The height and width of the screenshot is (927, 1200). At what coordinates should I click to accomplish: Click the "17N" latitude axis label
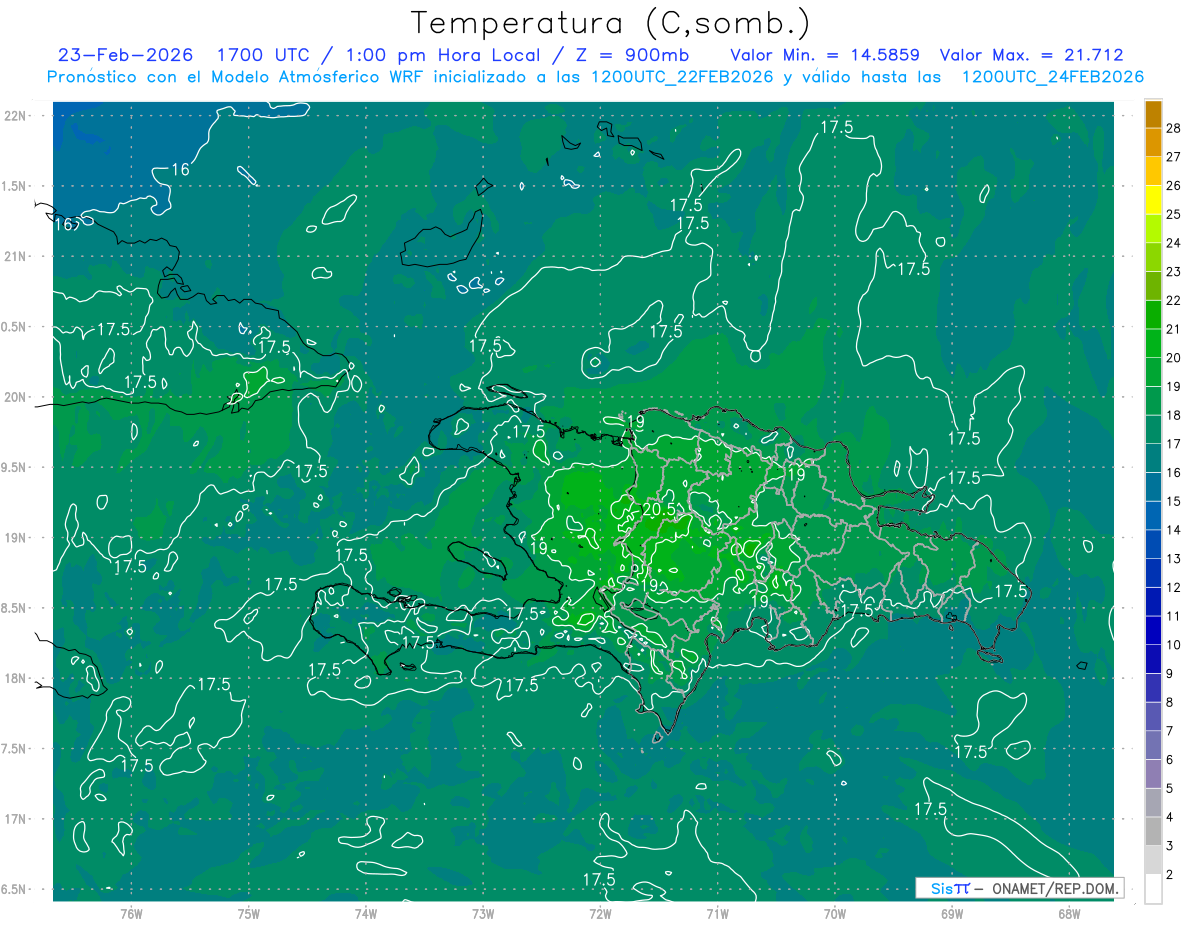click(x=16, y=819)
